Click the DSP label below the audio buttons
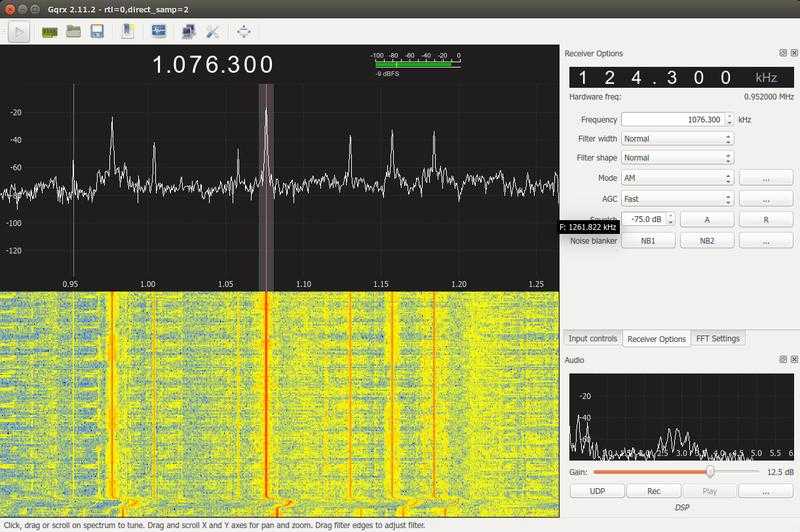 682,508
